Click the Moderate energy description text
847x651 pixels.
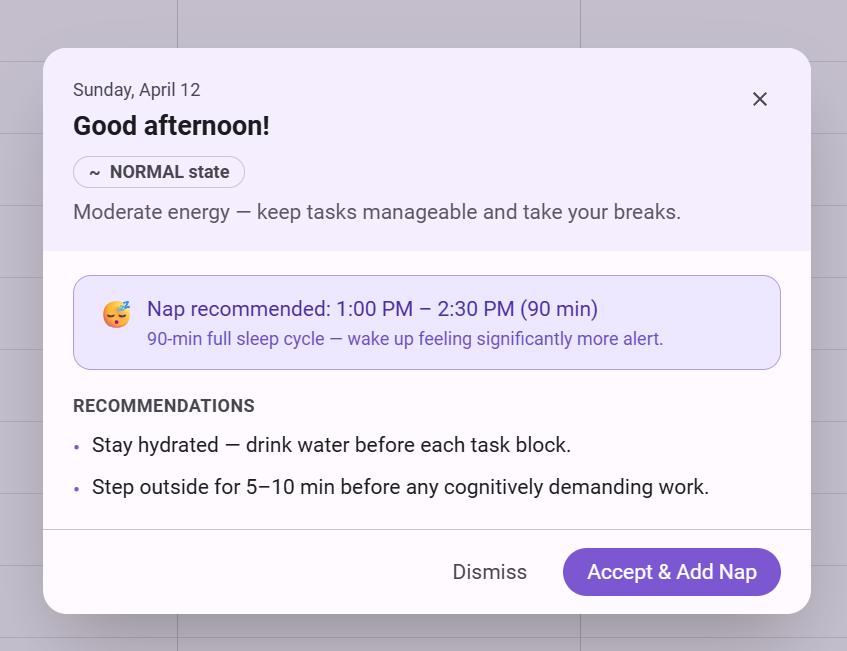tap(376, 212)
